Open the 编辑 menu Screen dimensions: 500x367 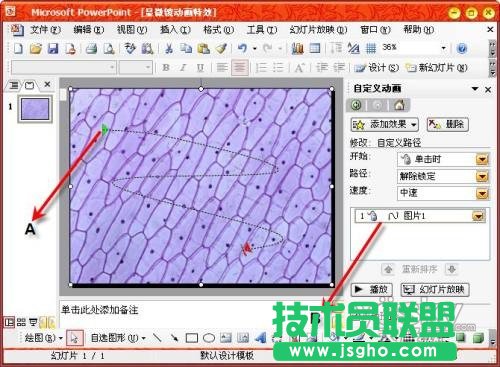click(x=88, y=30)
